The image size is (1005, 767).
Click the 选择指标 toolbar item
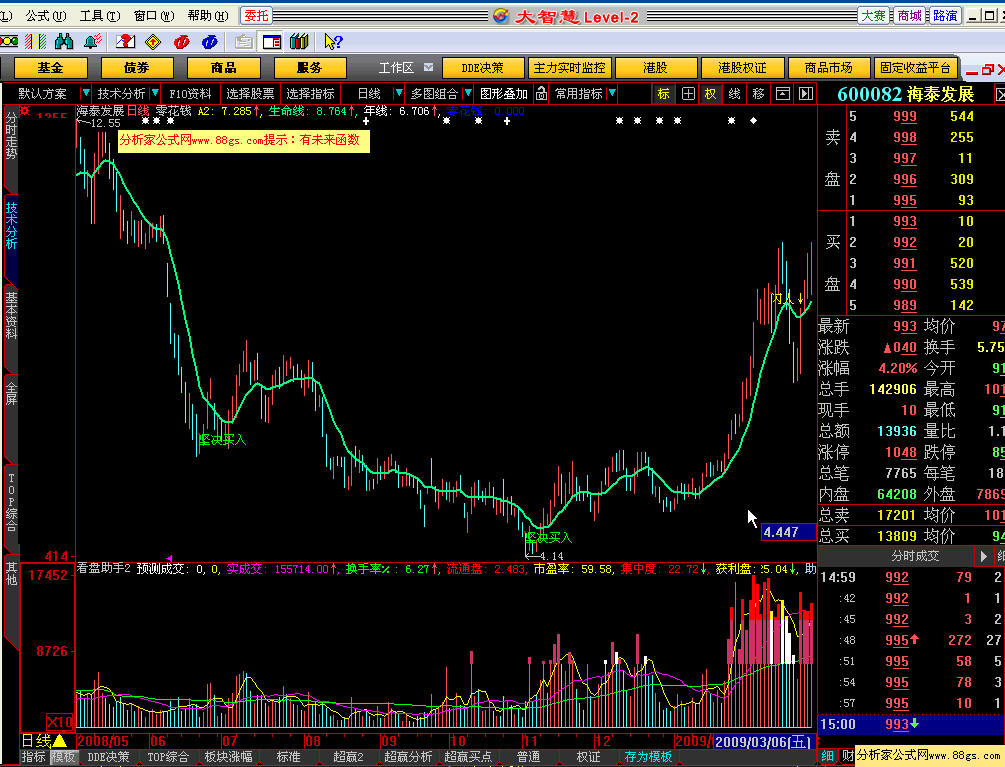(310, 94)
